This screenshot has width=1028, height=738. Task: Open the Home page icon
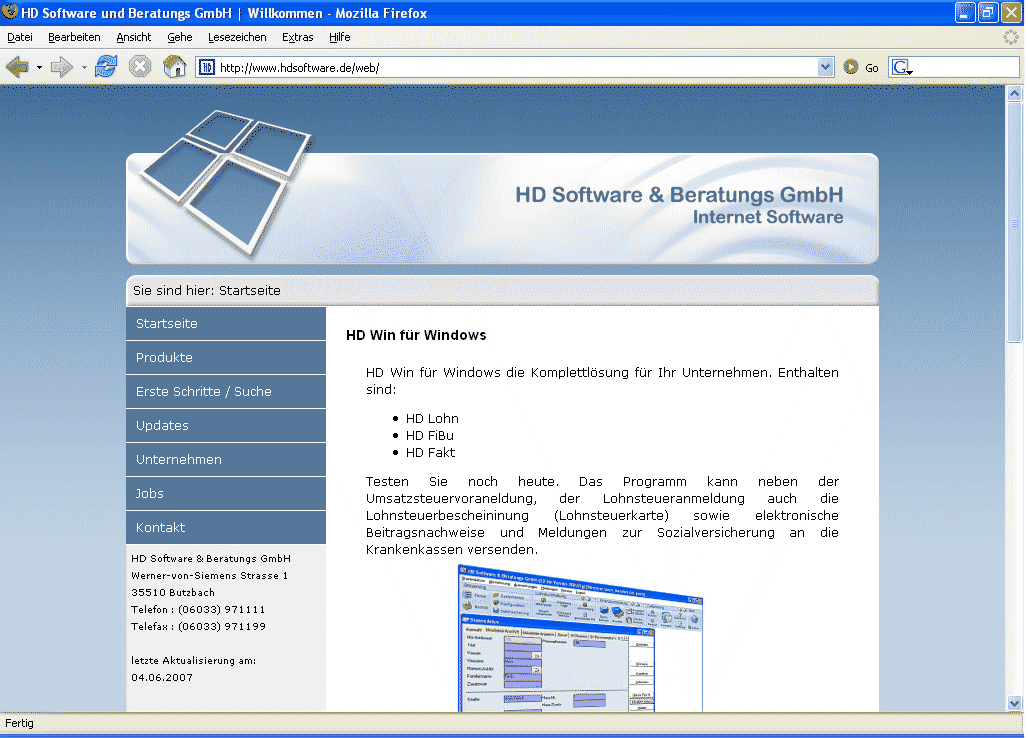tap(174, 67)
